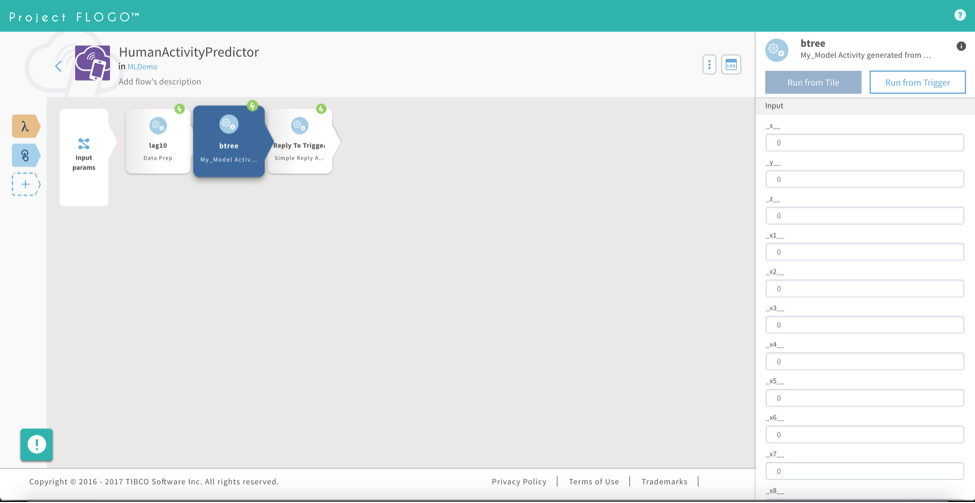This screenshot has height=503, width=975.
Task: Click the gear icon inside lag10 tile
Action: [x=158, y=126]
